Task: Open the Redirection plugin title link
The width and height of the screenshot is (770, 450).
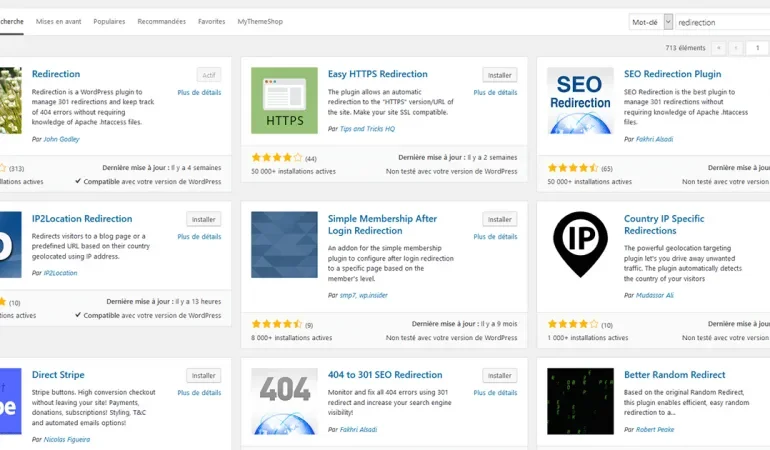Action: tap(56, 74)
